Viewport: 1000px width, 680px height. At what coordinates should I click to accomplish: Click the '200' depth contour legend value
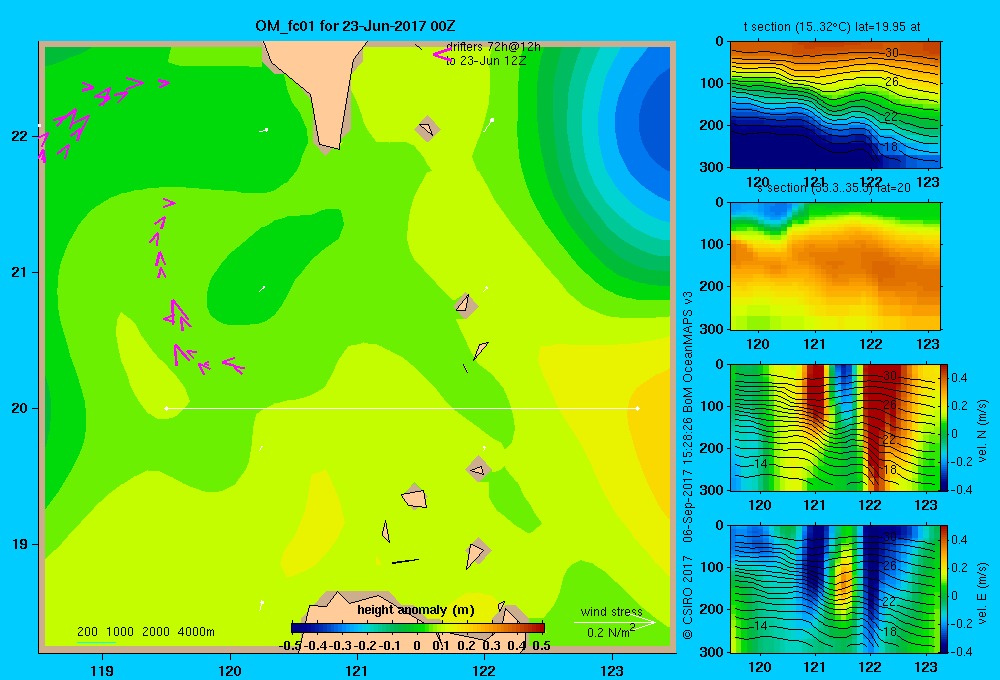tap(87, 632)
